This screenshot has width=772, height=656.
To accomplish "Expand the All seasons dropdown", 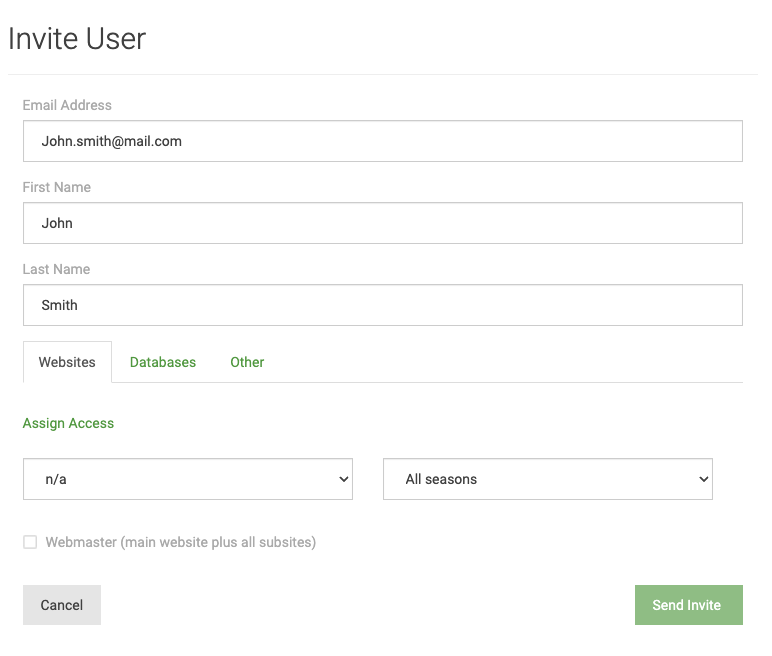I will (x=547, y=479).
